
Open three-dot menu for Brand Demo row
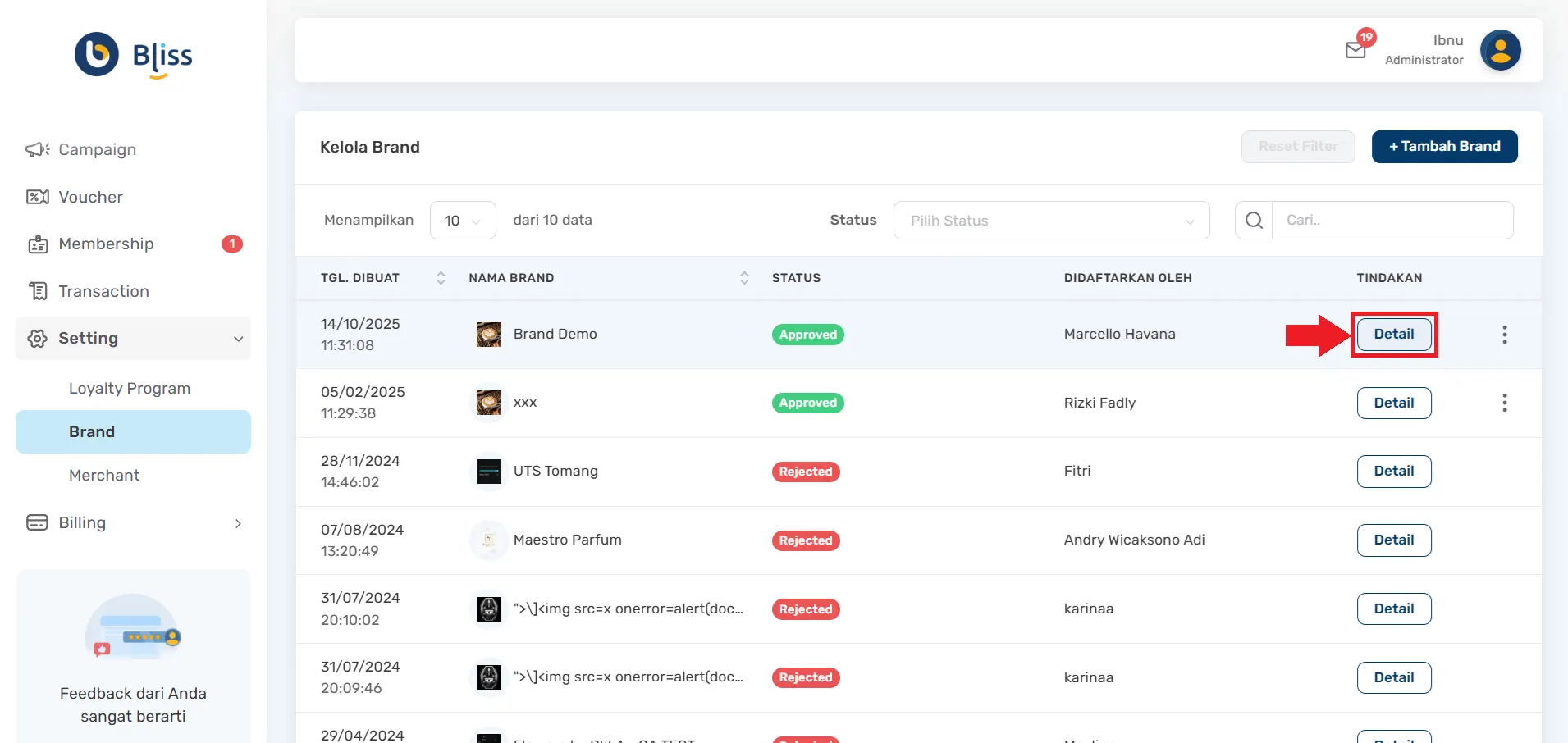pyautogui.click(x=1504, y=335)
